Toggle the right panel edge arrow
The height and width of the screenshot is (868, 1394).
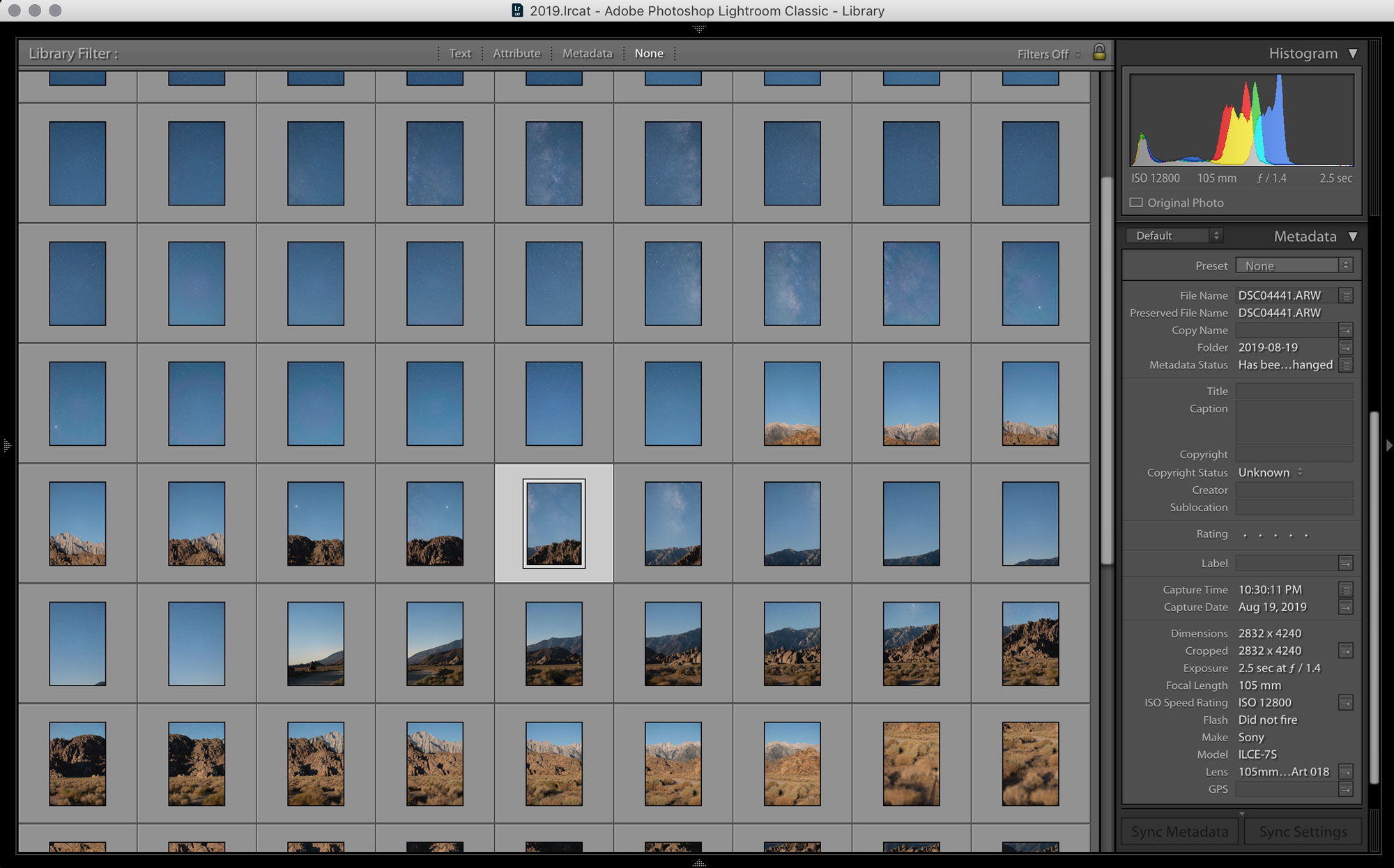click(1388, 445)
